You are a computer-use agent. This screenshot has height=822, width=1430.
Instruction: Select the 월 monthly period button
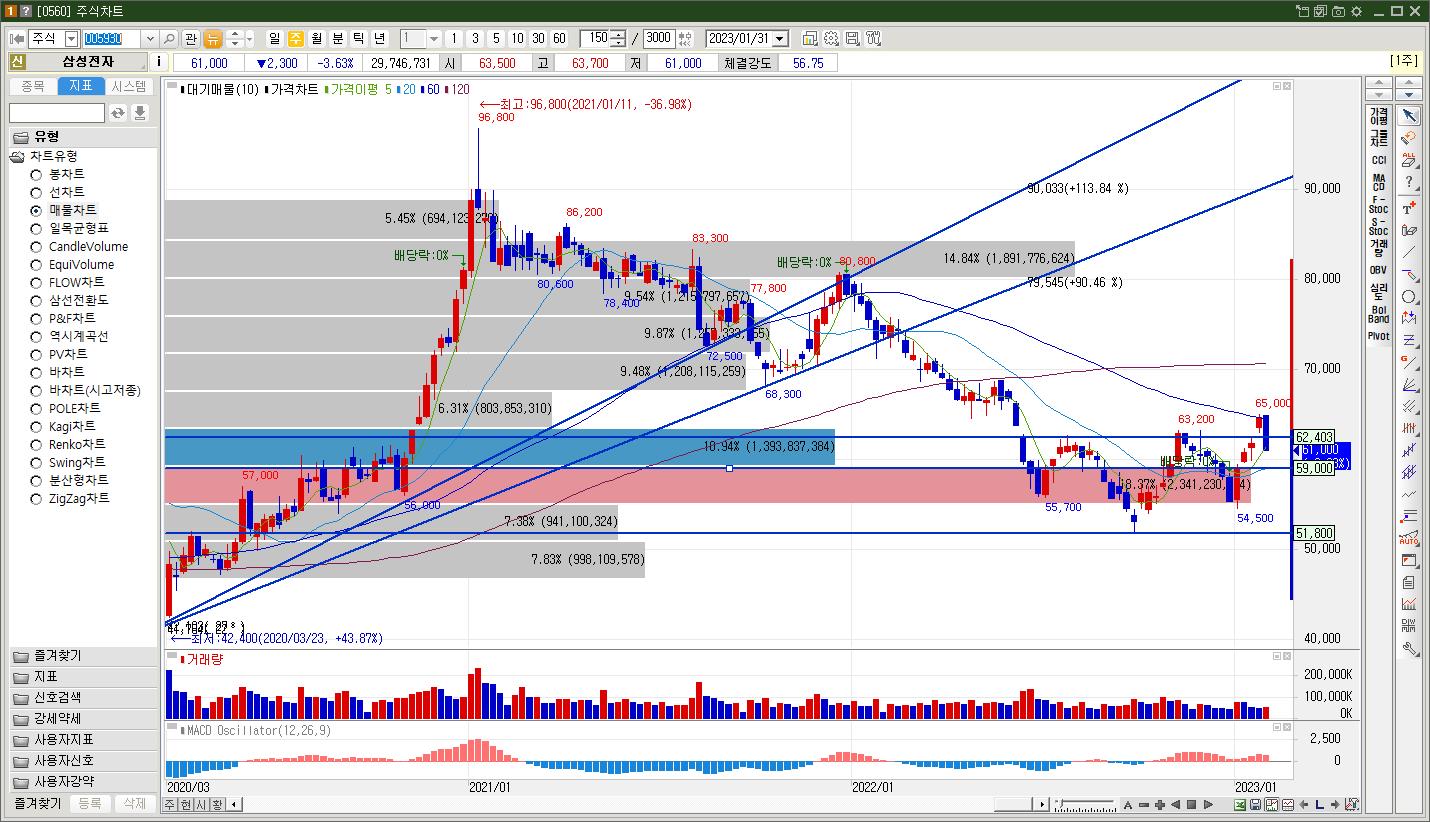[316, 39]
